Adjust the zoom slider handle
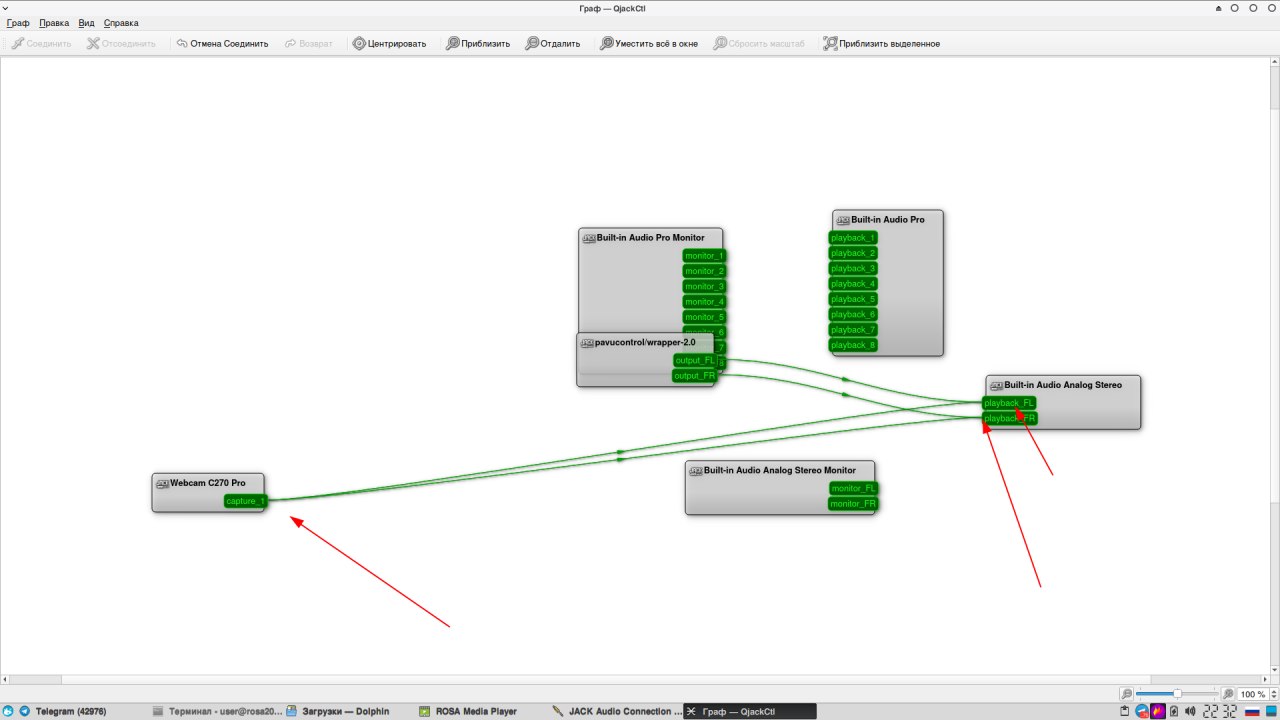The image size is (1280, 720). point(1178,694)
